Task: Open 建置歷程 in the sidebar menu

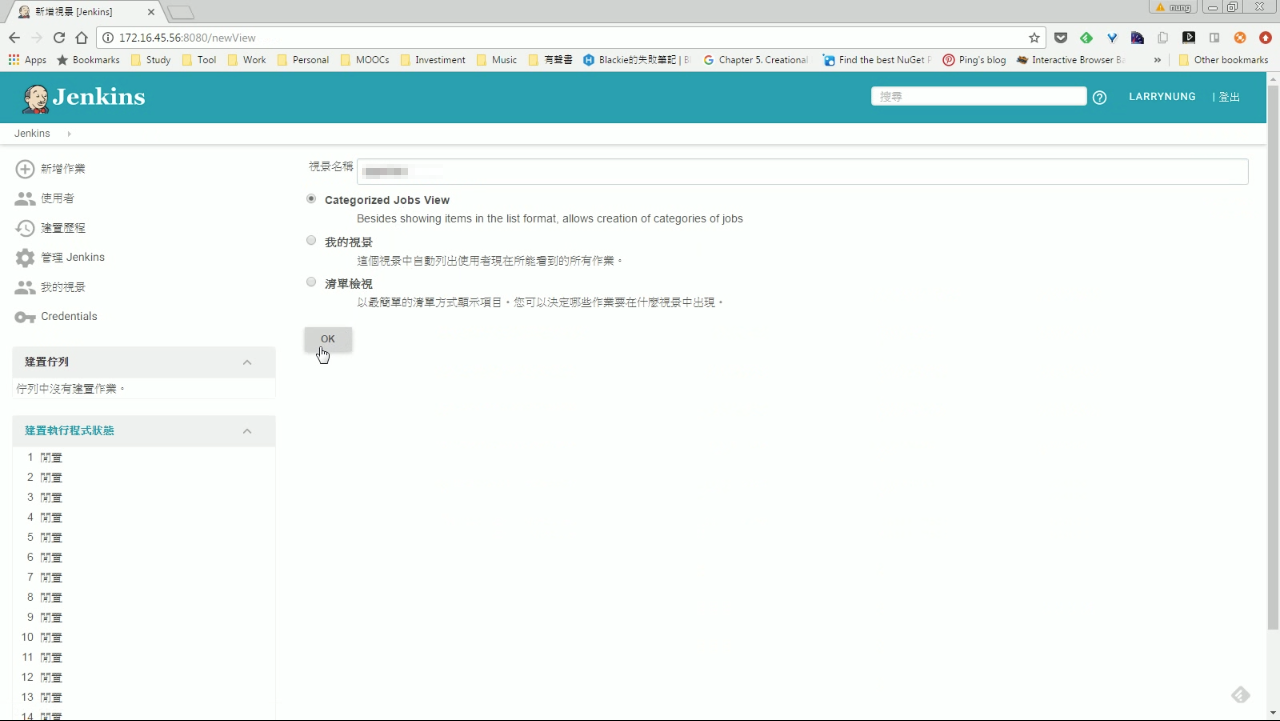Action: 63,228
